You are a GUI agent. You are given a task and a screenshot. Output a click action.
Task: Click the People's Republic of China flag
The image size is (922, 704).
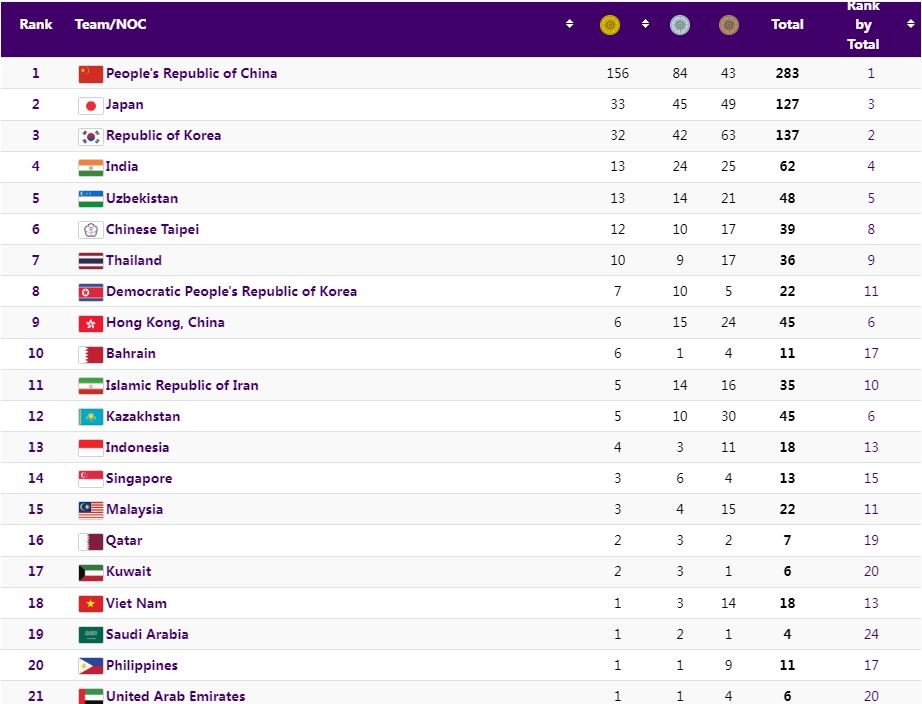point(91,74)
